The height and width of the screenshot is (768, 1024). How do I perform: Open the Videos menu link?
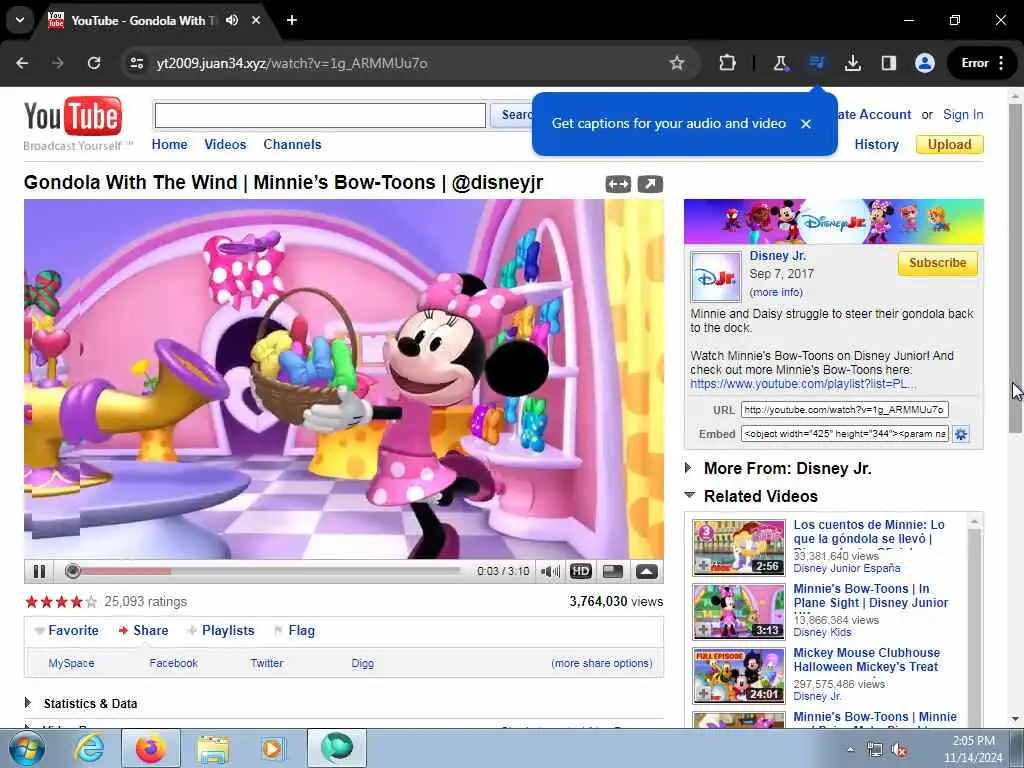pyautogui.click(x=225, y=144)
